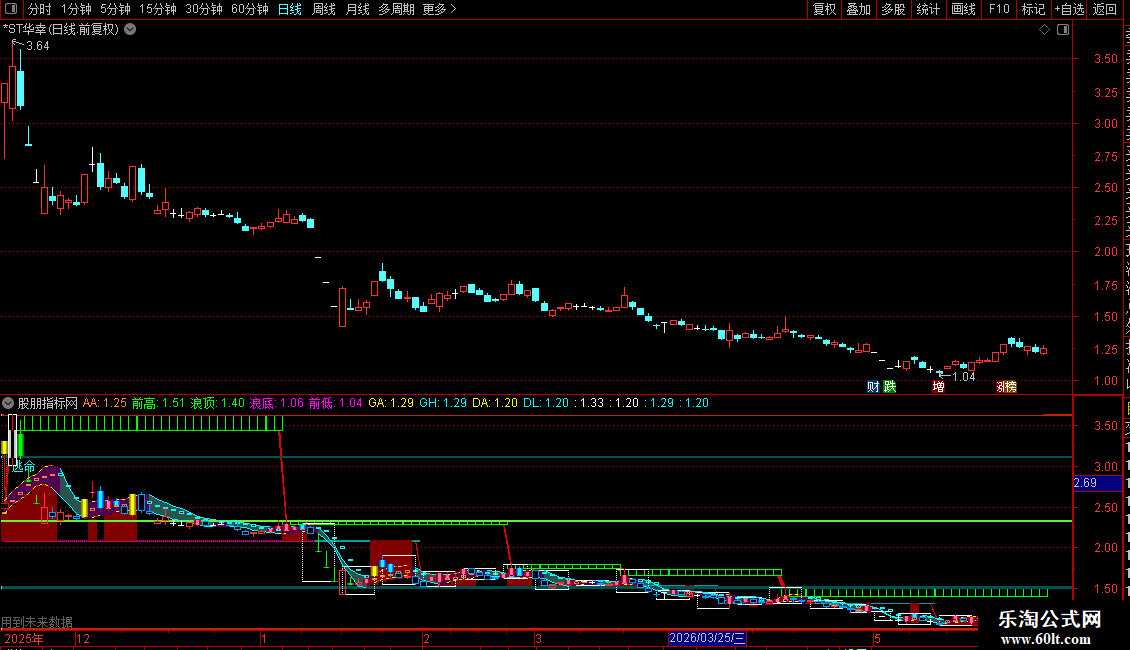Viewport: 1130px width, 650px height.
Task: Click the 2026/03/25/三 date marker
Action: [x=707, y=638]
